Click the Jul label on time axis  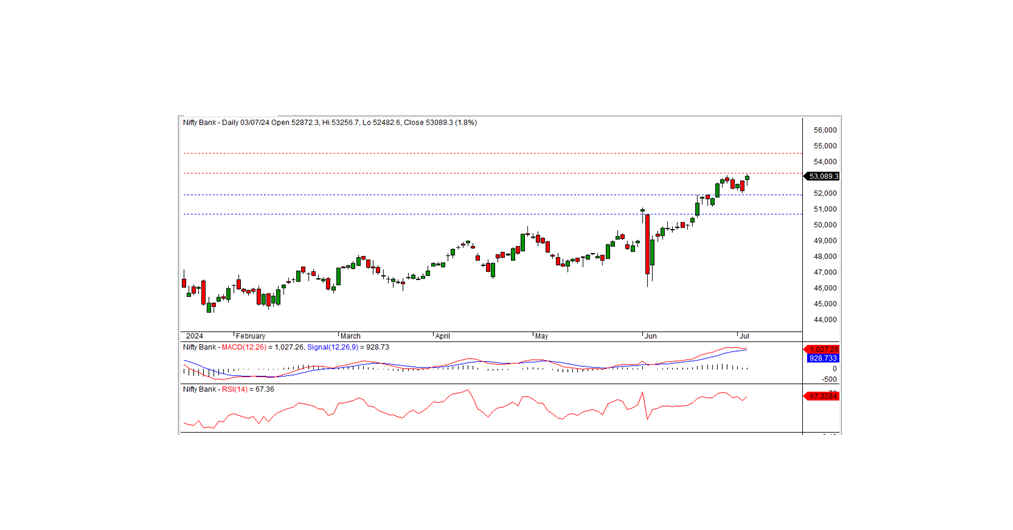click(744, 336)
